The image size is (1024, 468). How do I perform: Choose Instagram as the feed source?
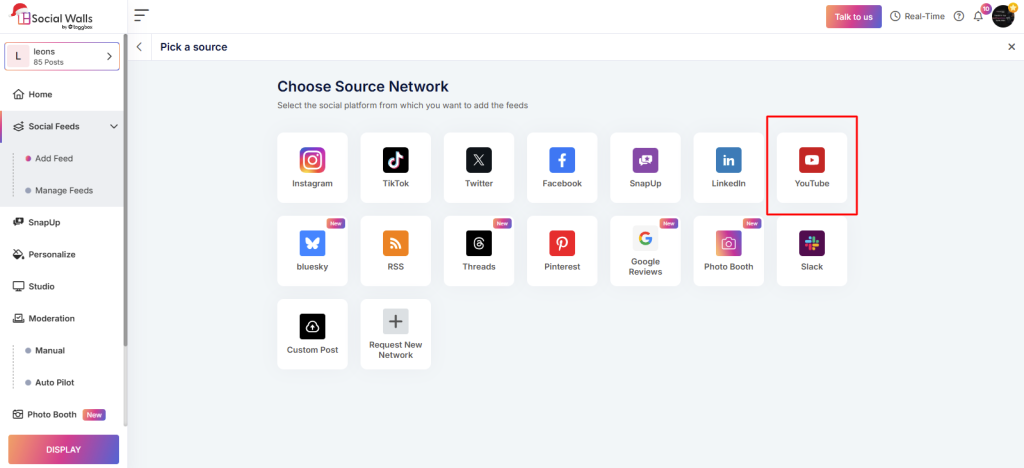312,167
